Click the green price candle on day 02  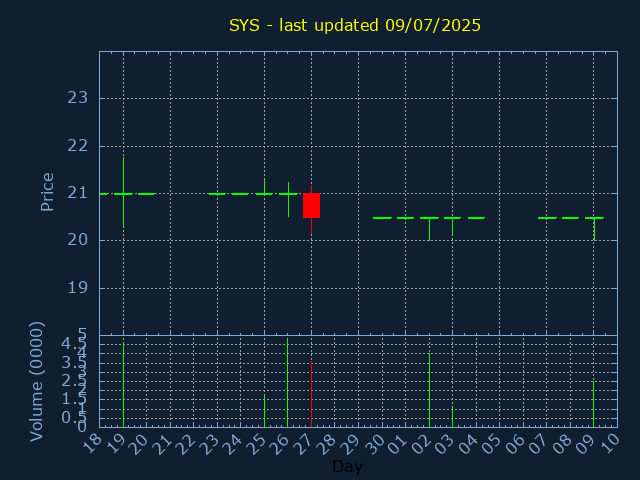click(429, 229)
